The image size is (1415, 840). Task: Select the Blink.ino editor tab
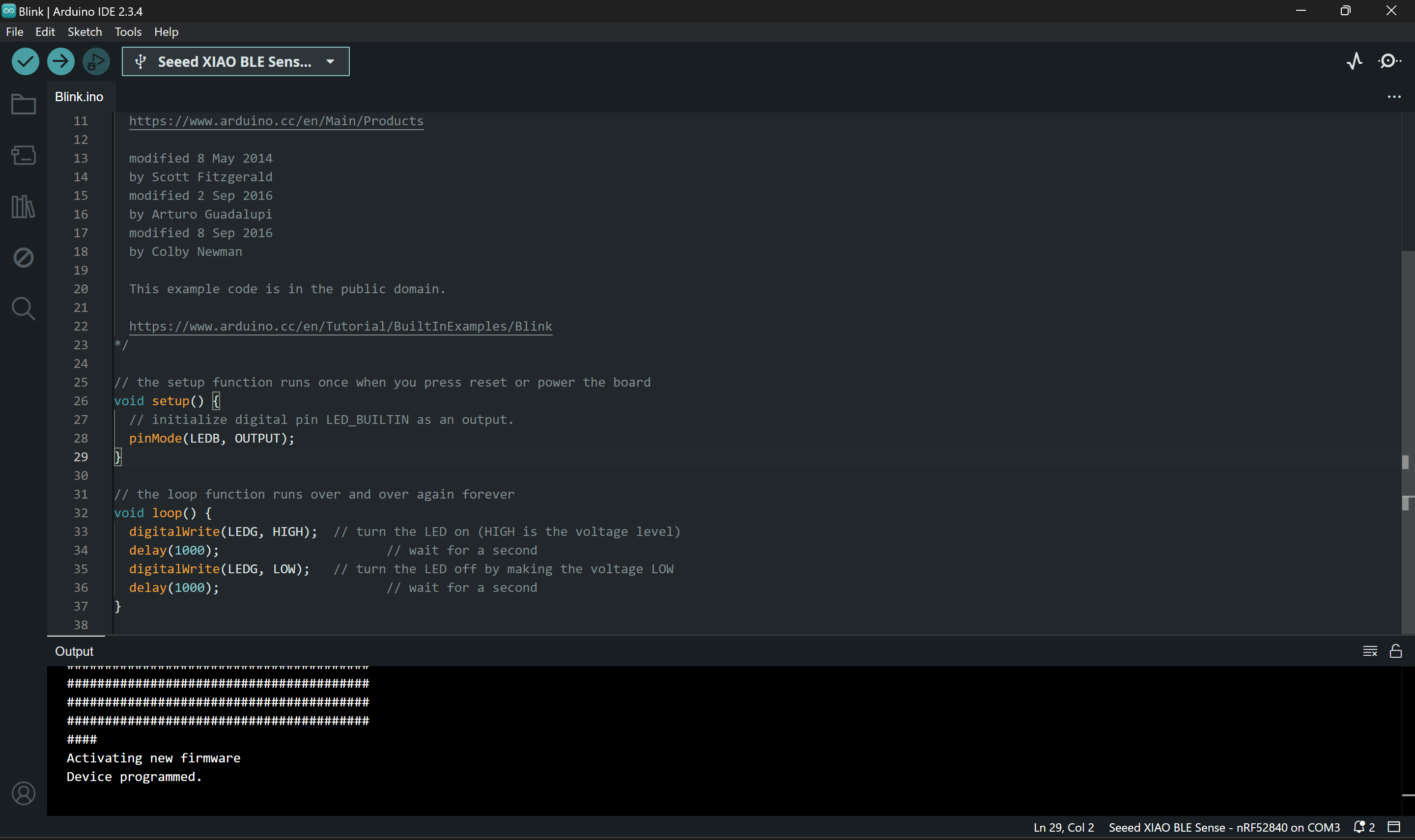(79, 97)
